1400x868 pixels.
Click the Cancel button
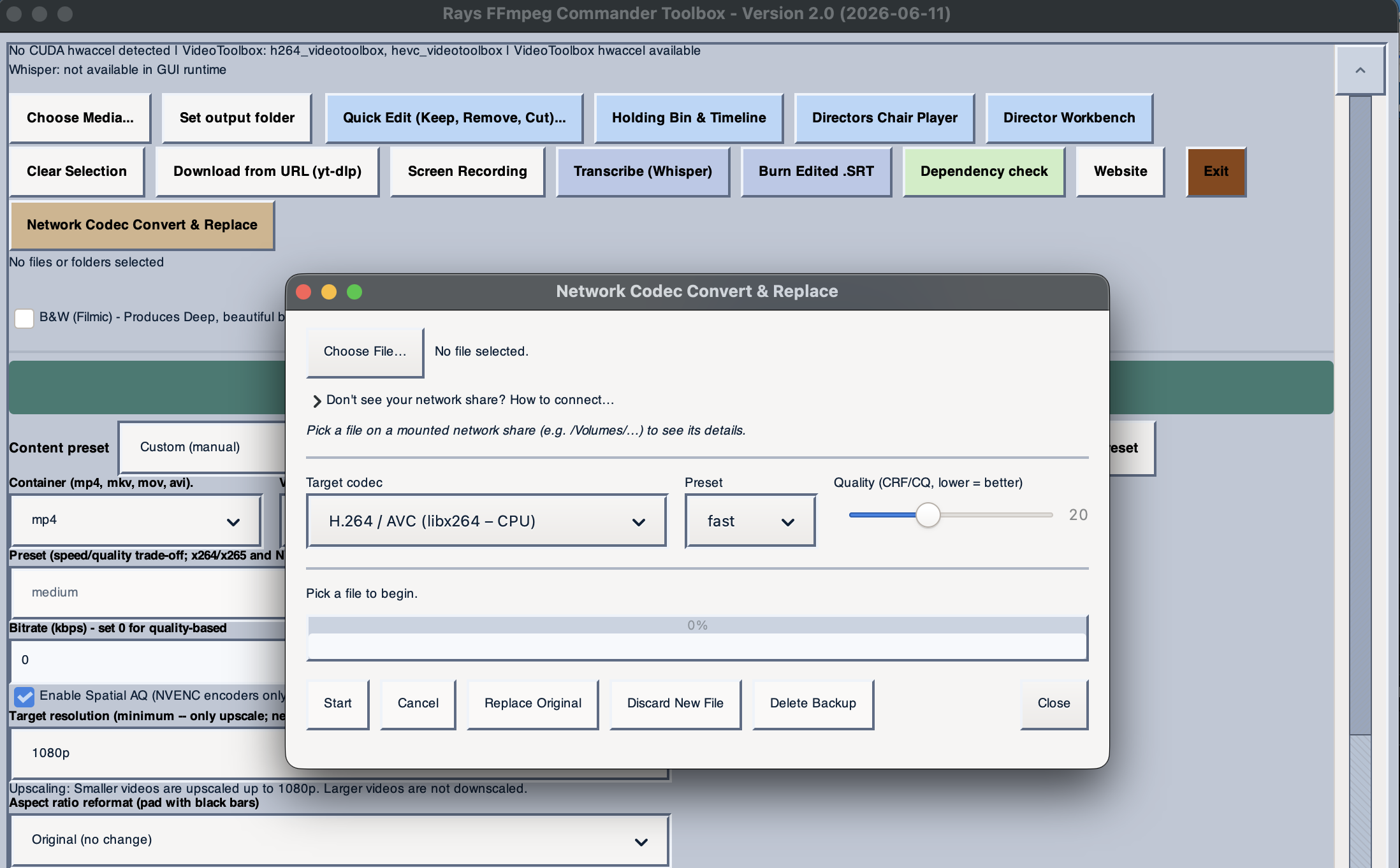click(x=418, y=704)
